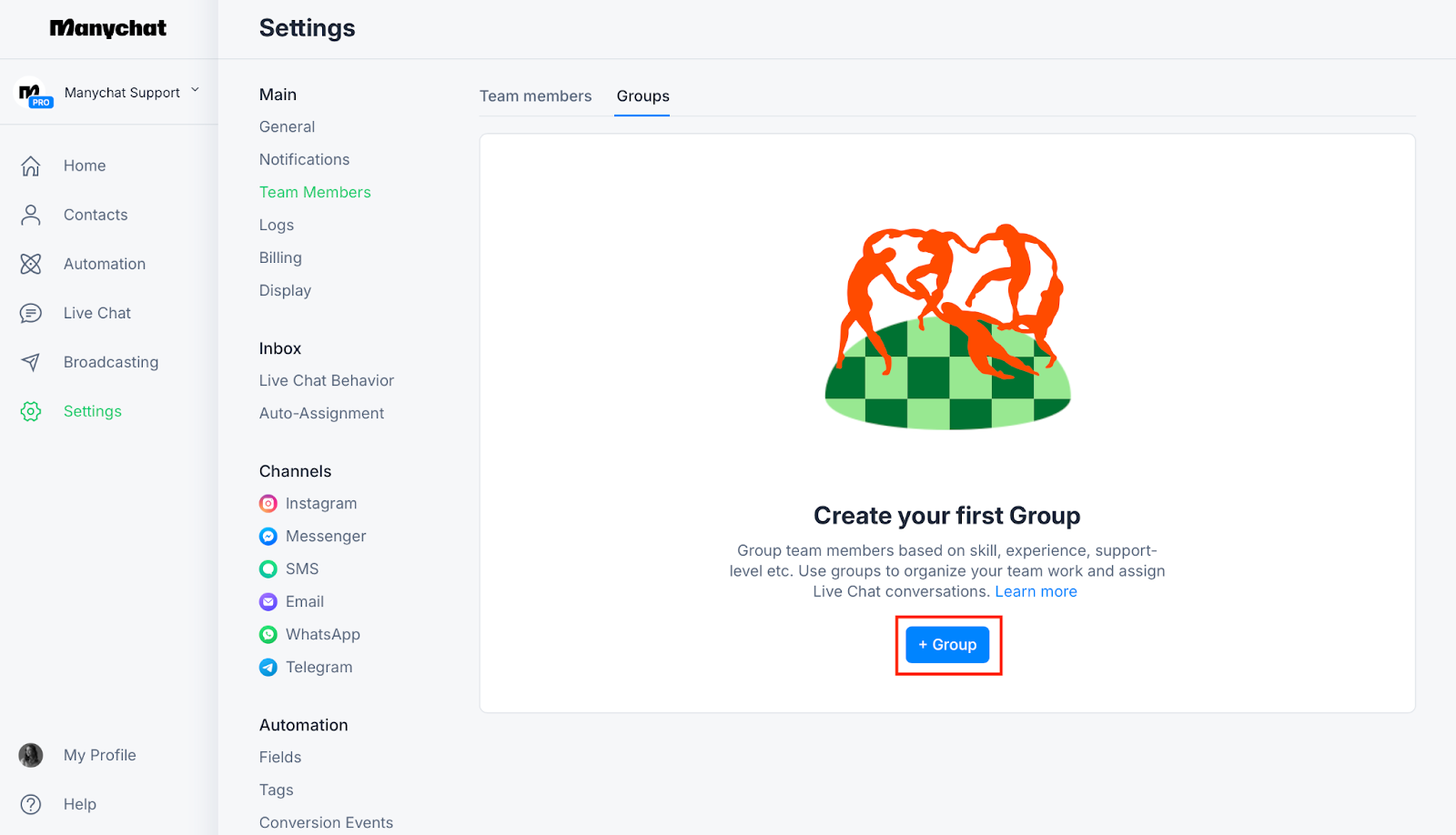The width and height of the screenshot is (1456, 835).
Task: Click the Manychat logo
Action: (x=108, y=28)
